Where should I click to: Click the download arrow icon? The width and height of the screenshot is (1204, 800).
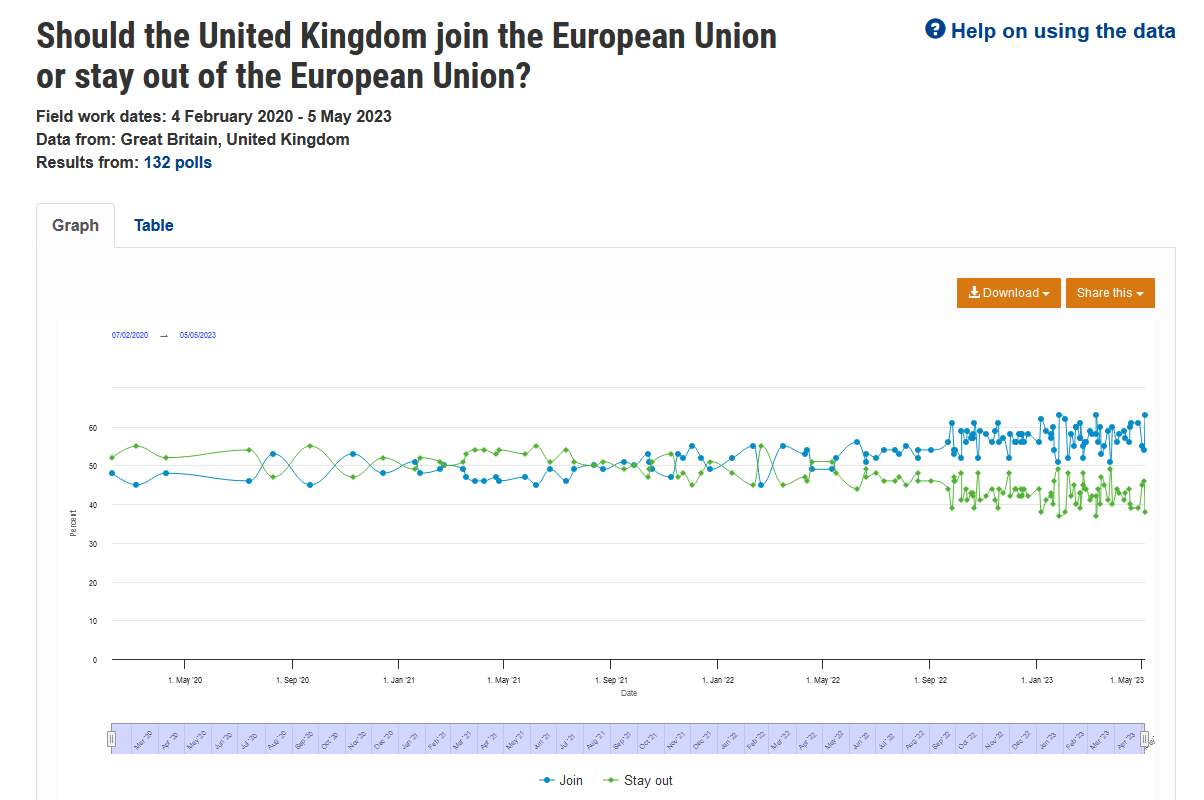974,293
